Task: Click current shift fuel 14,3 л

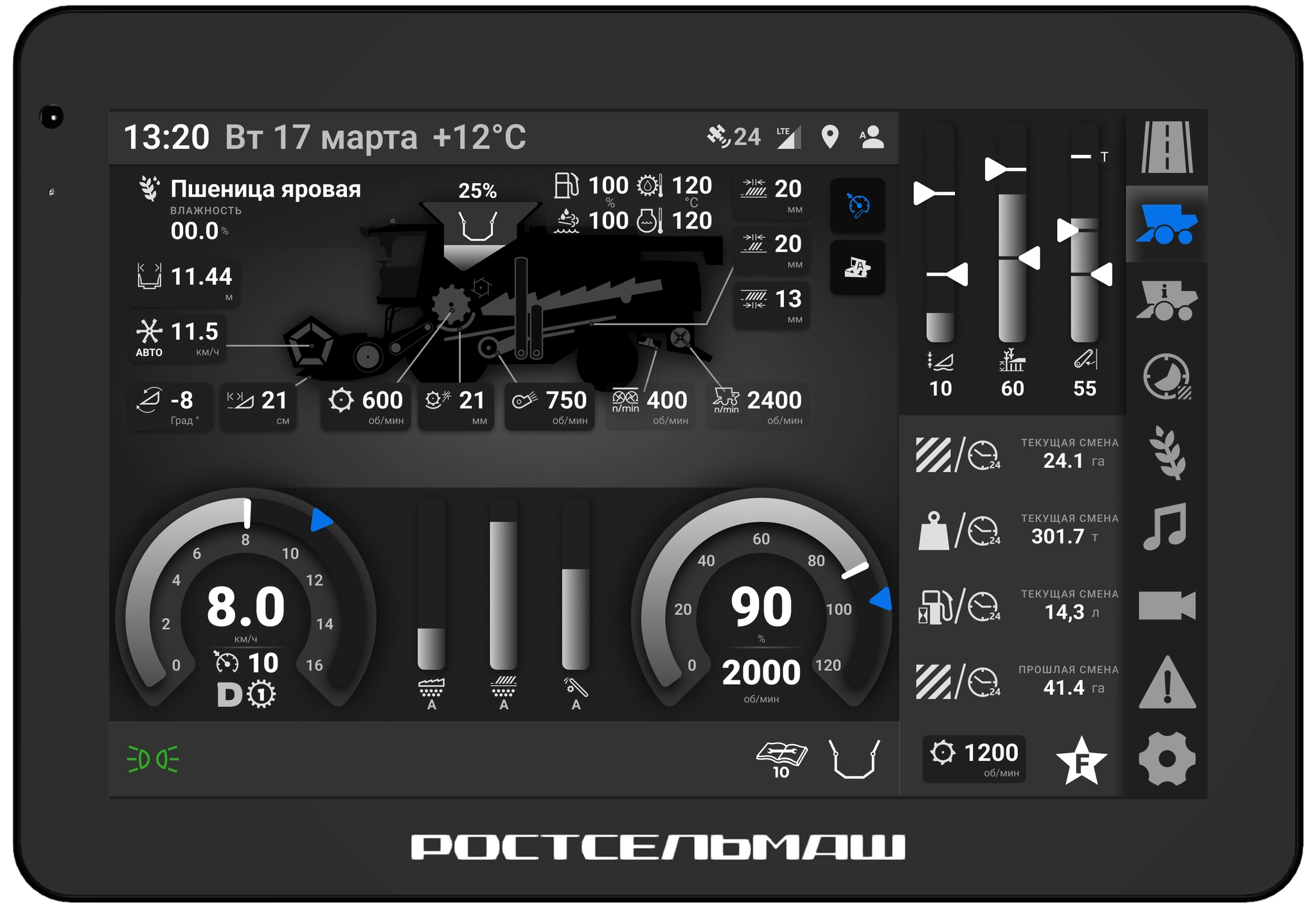Action: point(1017,605)
